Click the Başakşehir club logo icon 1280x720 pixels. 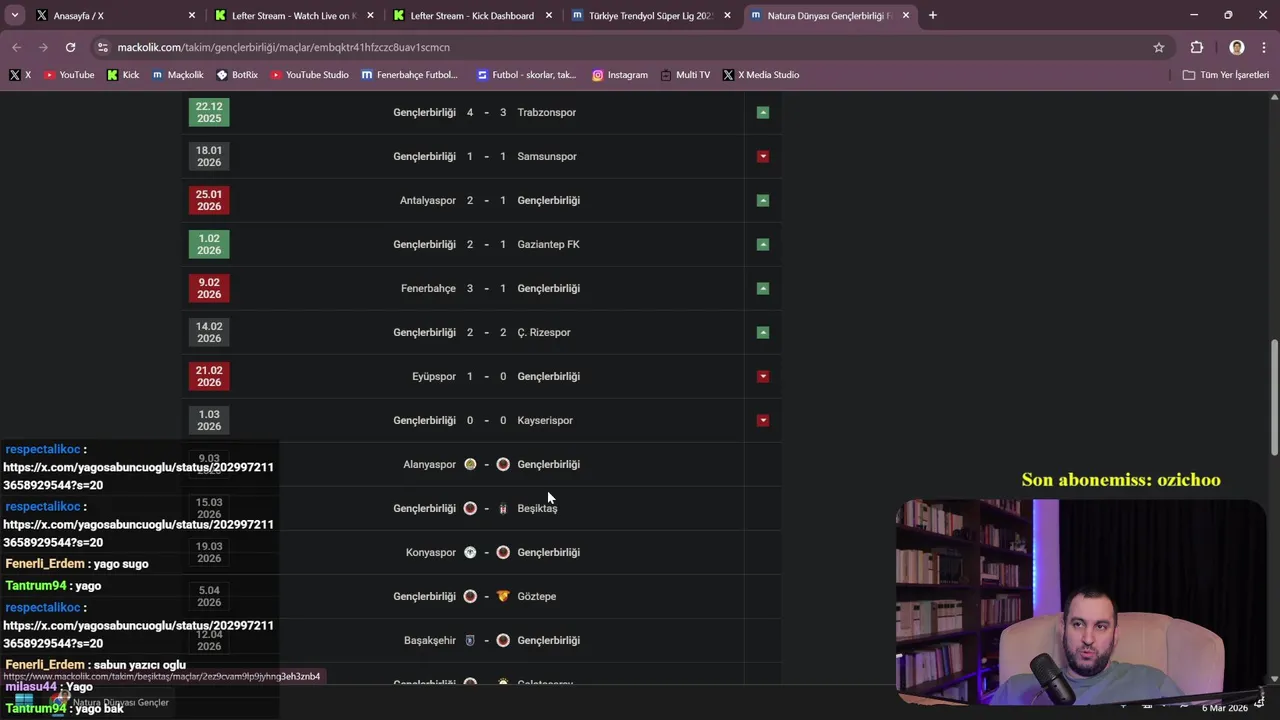pos(470,640)
